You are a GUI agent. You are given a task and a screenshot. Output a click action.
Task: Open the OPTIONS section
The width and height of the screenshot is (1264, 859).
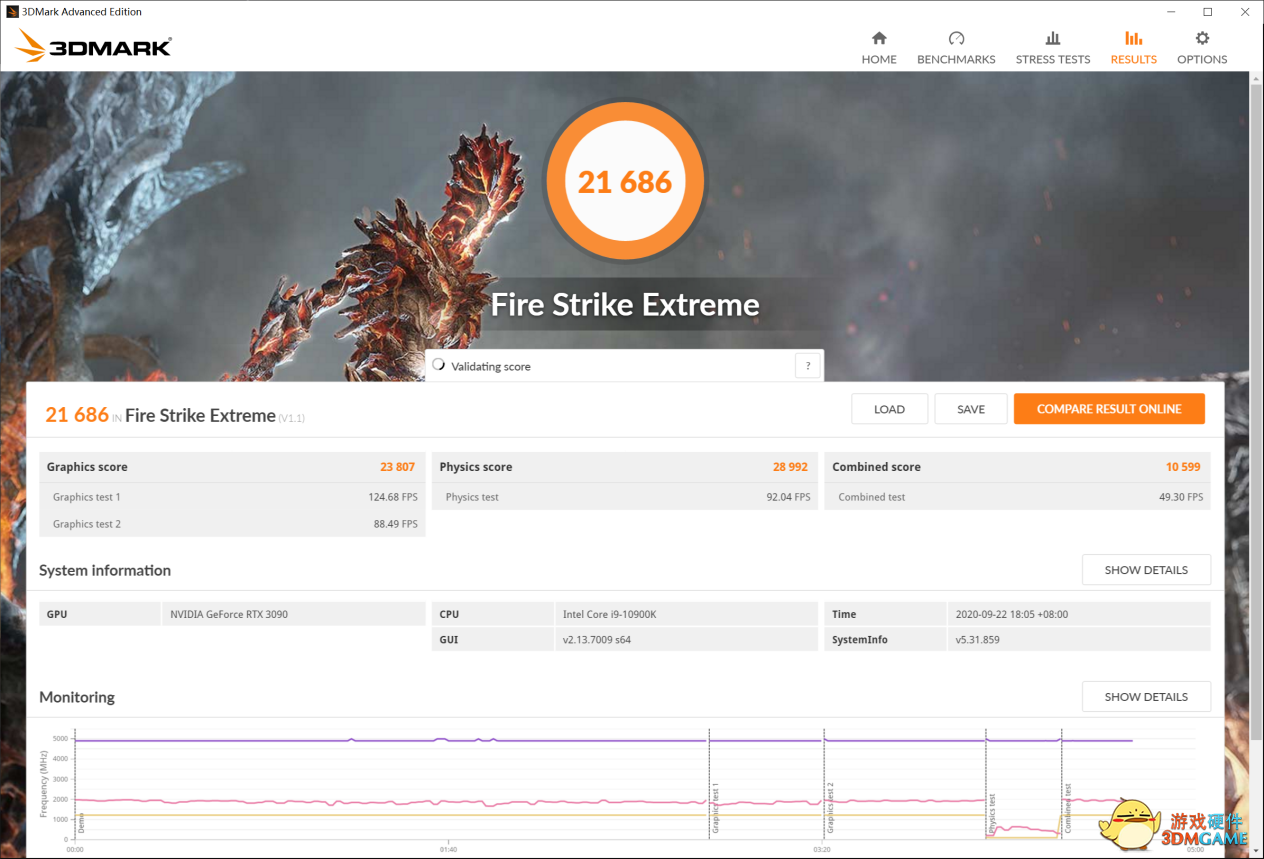click(1202, 48)
